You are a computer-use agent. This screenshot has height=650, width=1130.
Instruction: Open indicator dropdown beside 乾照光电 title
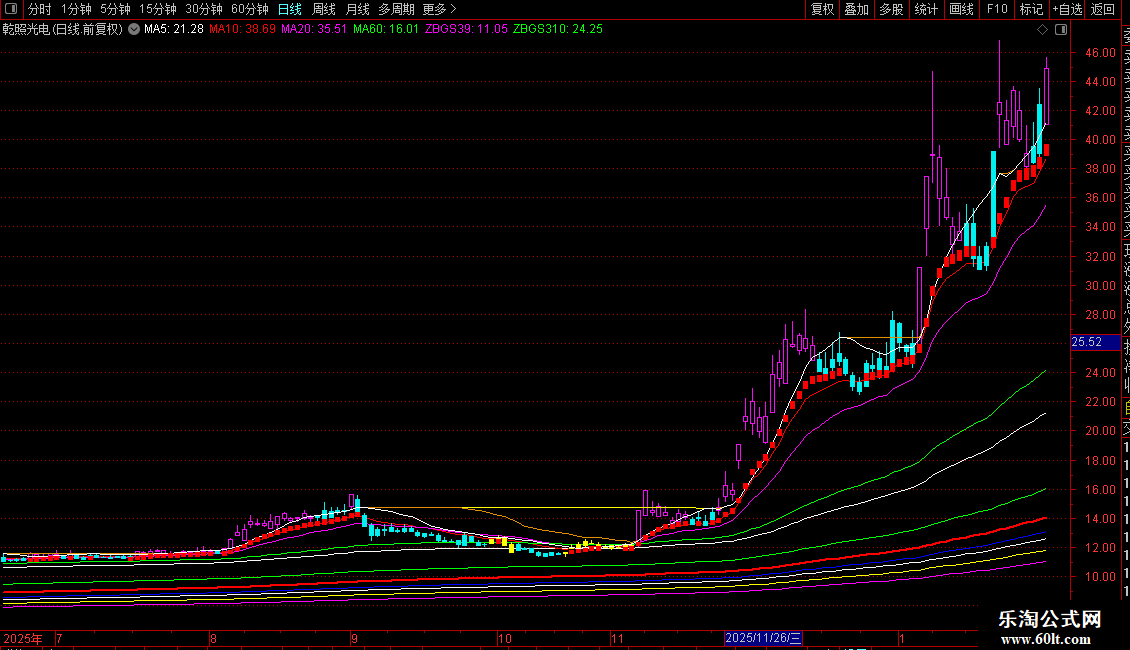tap(133, 30)
